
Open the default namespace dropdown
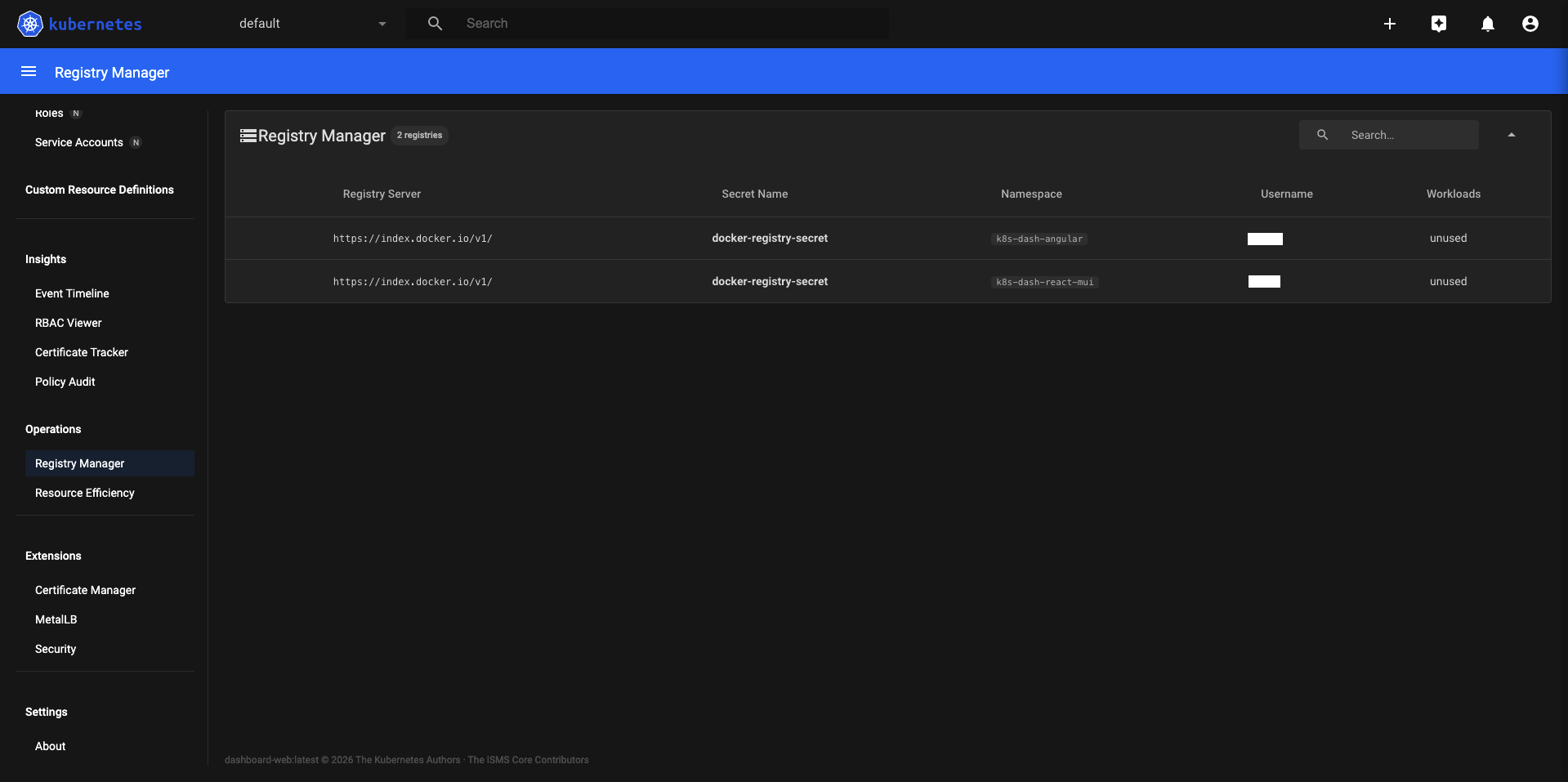[x=312, y=24]
